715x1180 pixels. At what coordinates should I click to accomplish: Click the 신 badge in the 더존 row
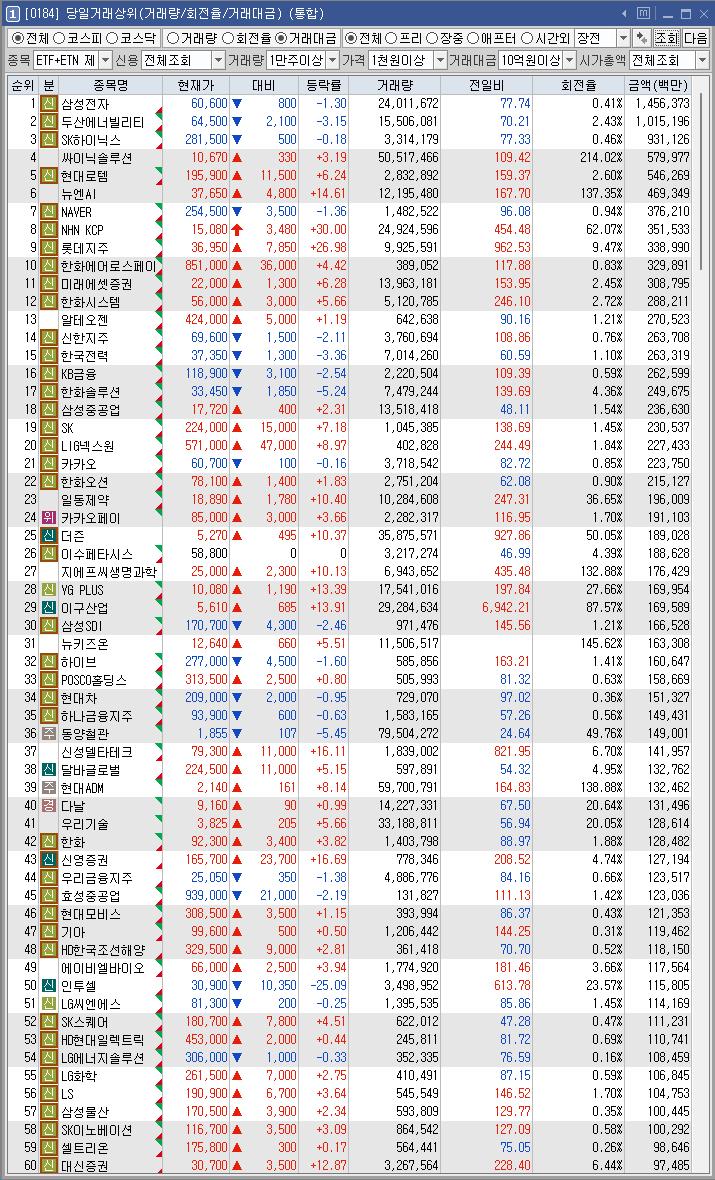[x=48, y=536]
